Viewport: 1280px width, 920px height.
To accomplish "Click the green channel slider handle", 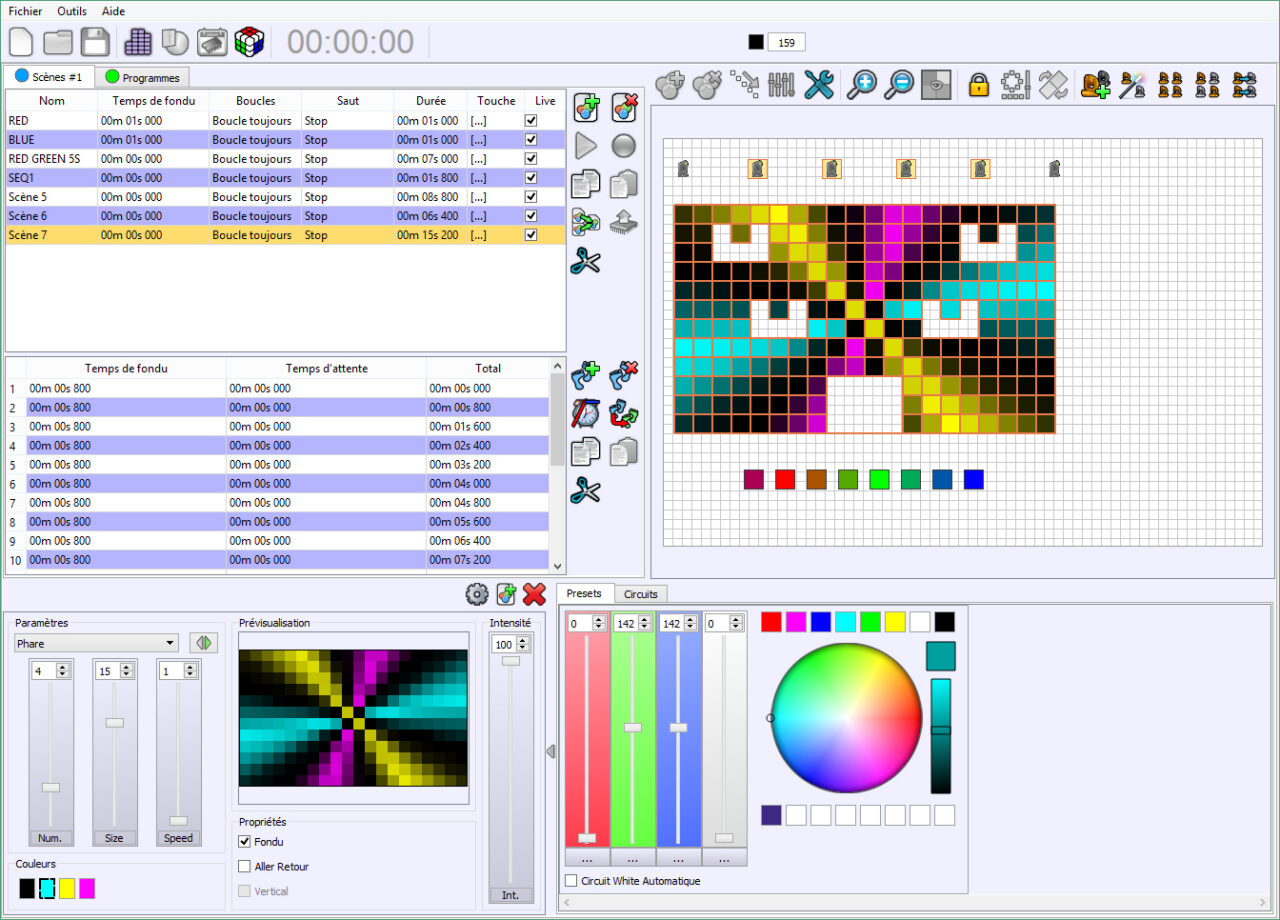I will 632,727.
